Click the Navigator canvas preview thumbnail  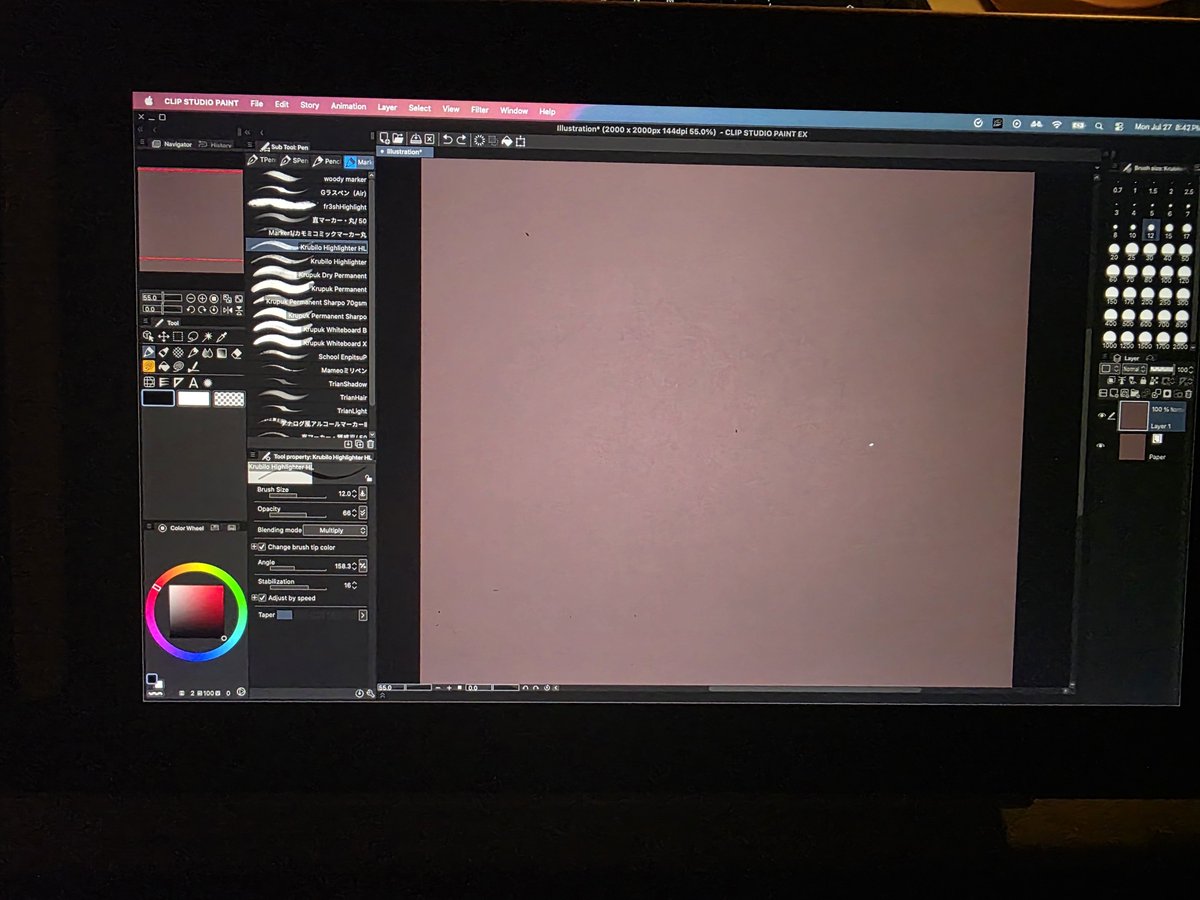click(190, 221)
